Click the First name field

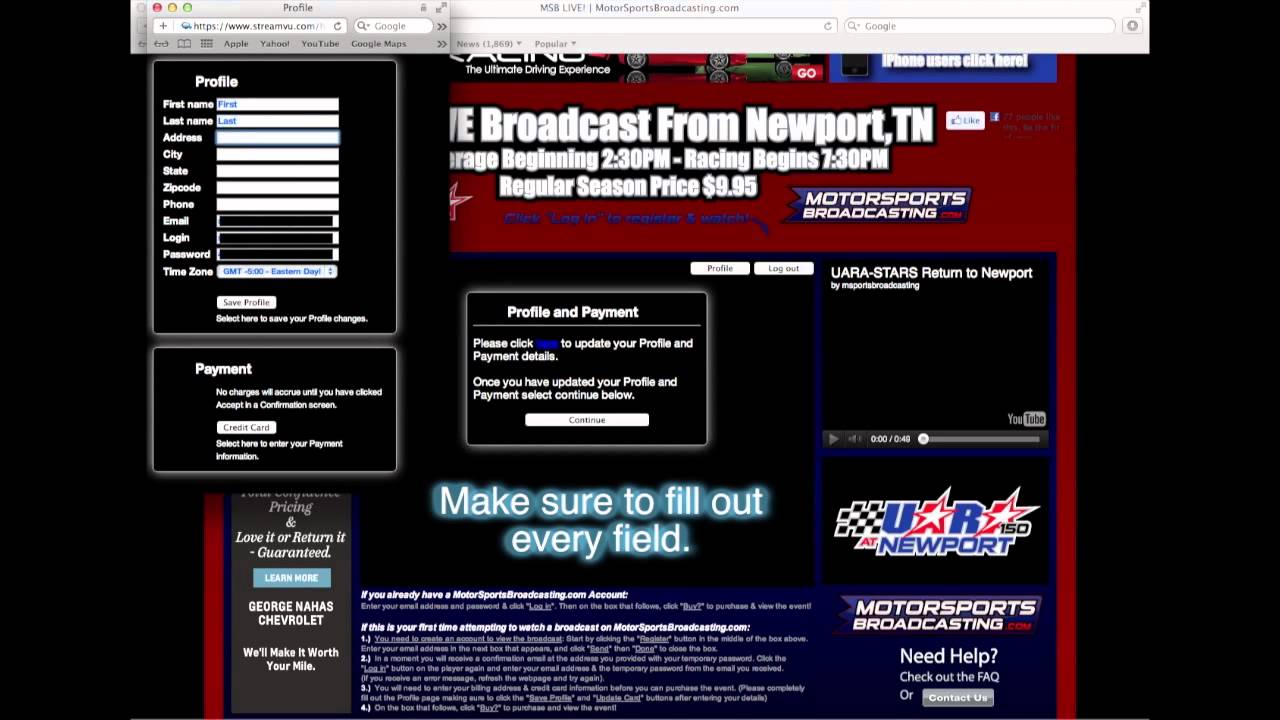click(277, 104)
